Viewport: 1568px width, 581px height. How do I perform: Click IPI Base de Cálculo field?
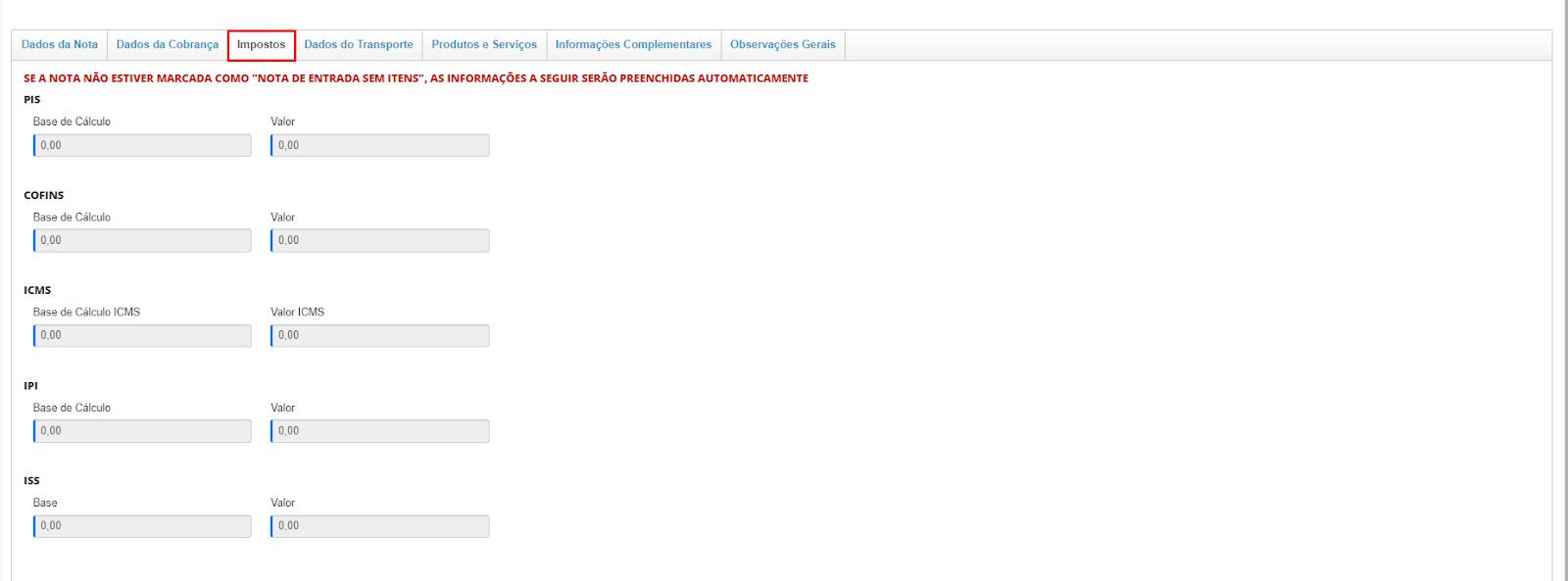142,431
